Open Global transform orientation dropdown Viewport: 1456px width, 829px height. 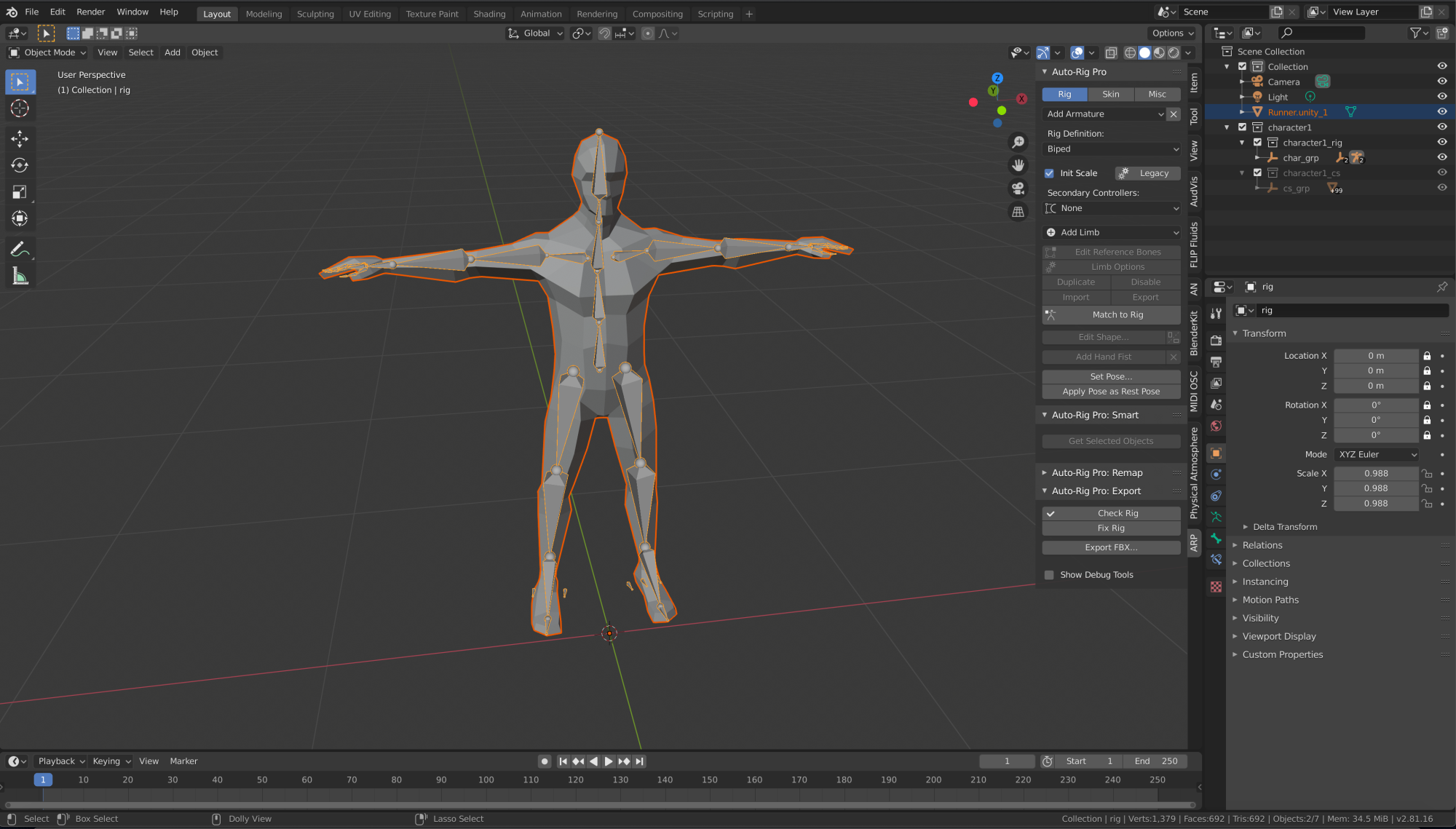click(536, 33)
